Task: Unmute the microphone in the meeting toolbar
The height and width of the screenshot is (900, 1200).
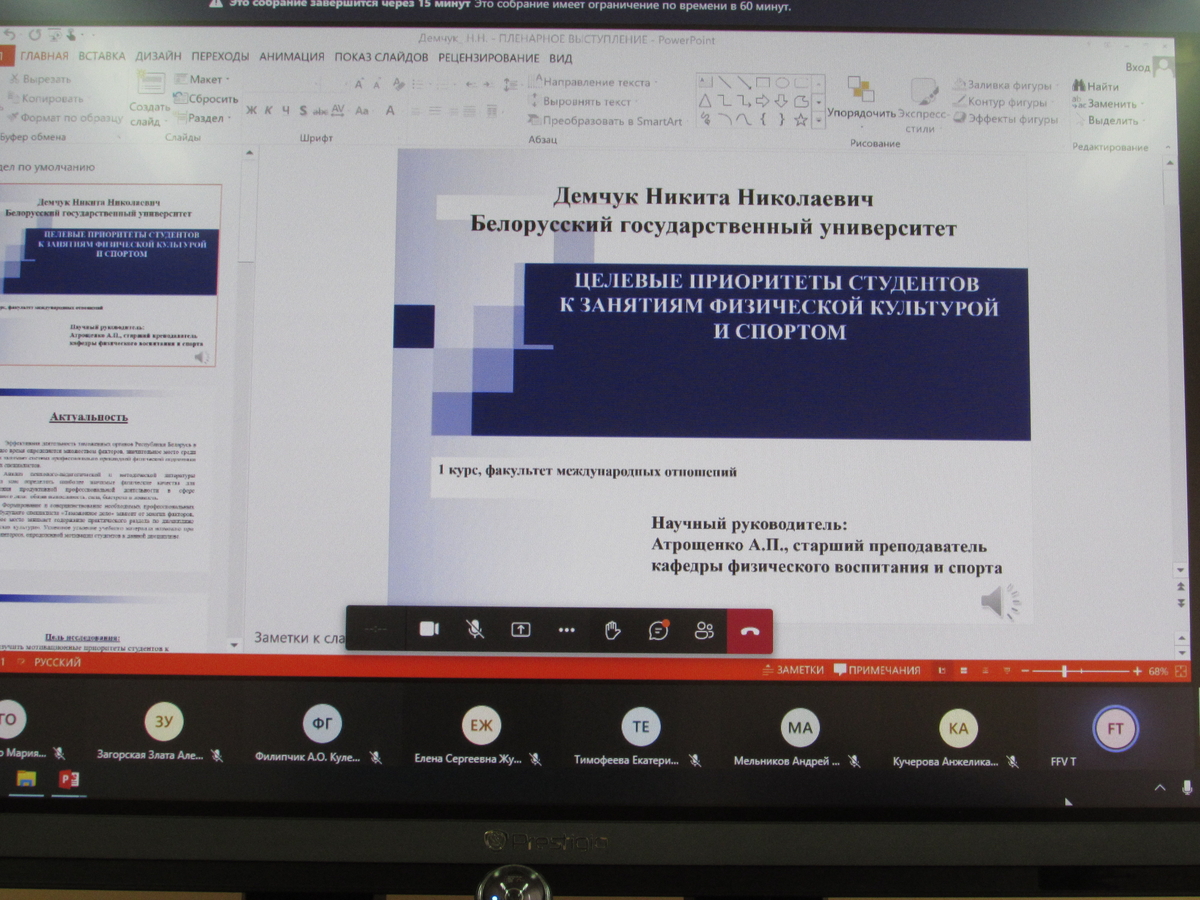Action: tap(476, 629)
